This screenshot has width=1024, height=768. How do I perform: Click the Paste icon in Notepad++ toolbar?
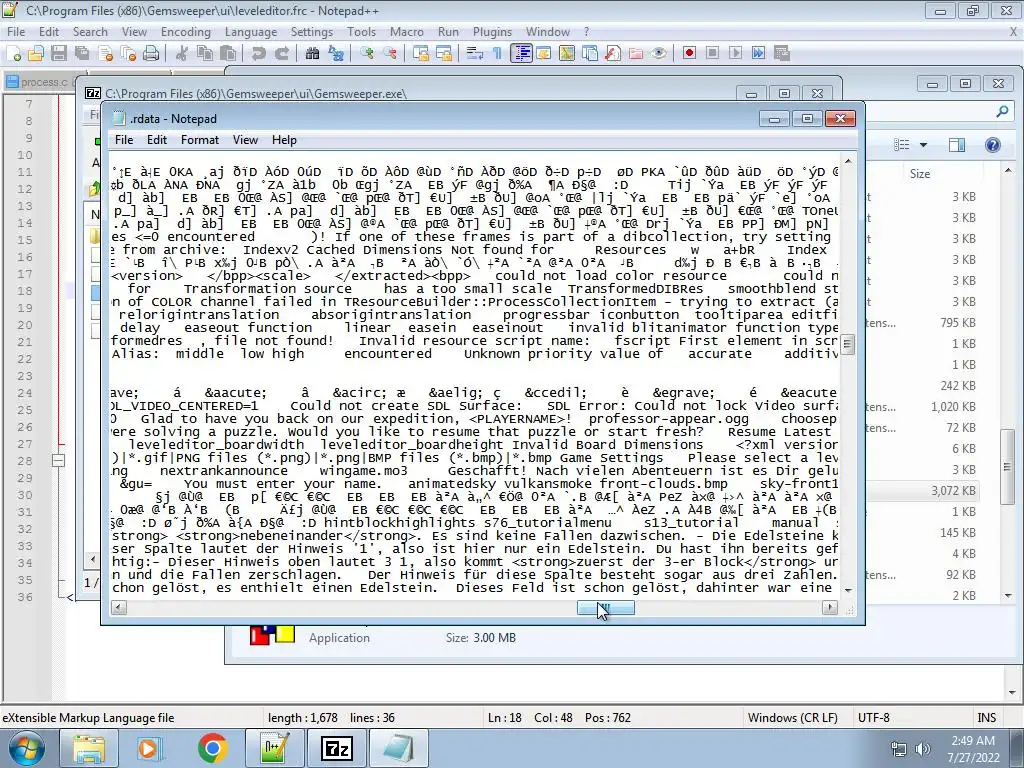(x=228, y=54)
